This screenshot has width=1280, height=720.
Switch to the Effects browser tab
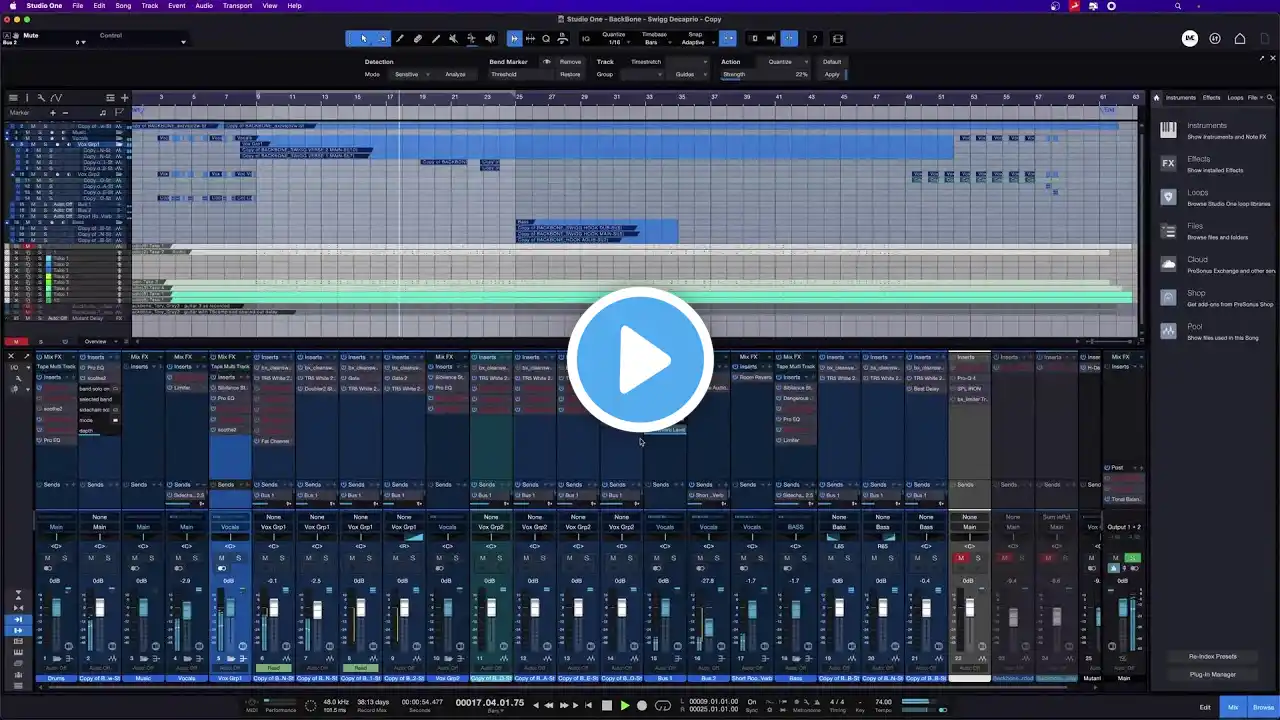1211,98
